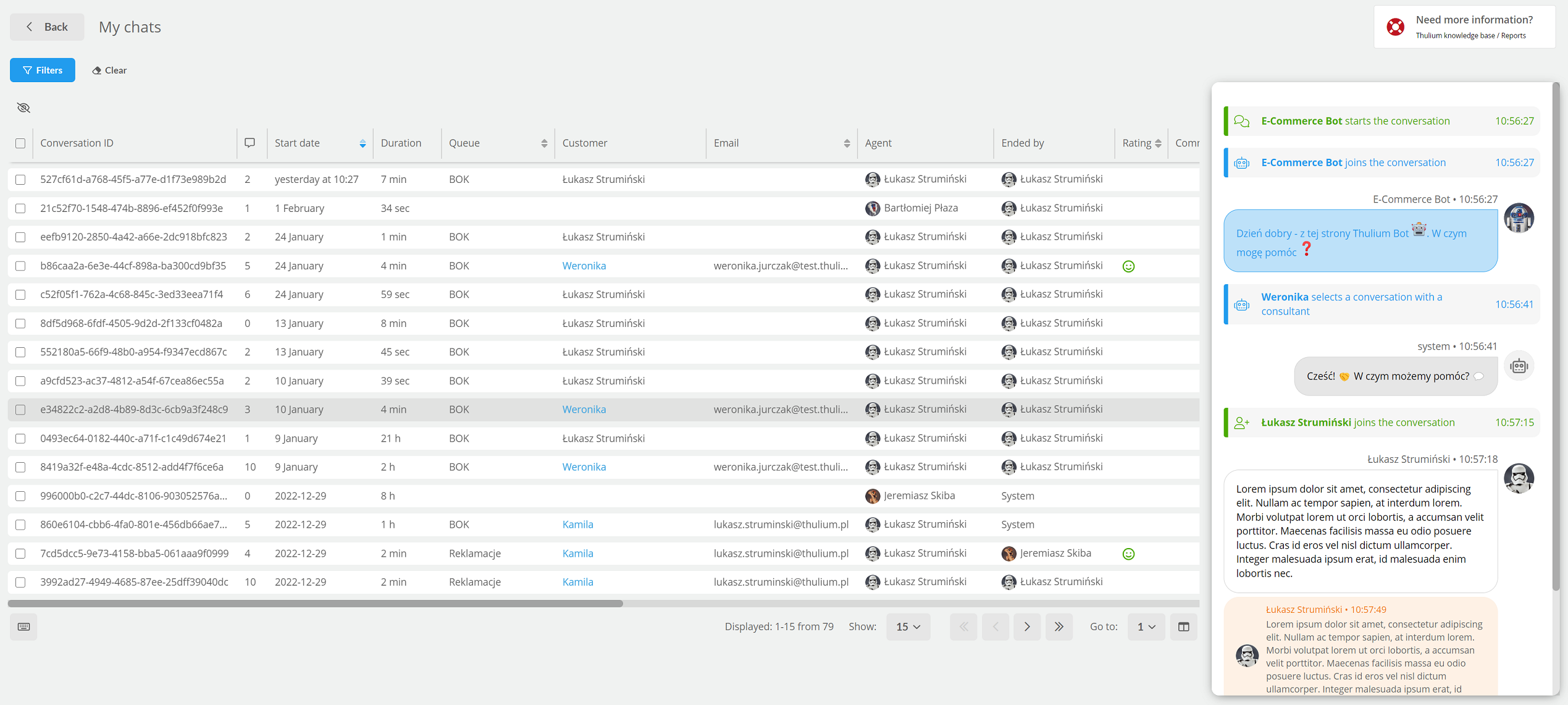This screenshot has width=1568, height=705.
Task: Check the 527cf61d conversation row checkbox
Action: 20,180
